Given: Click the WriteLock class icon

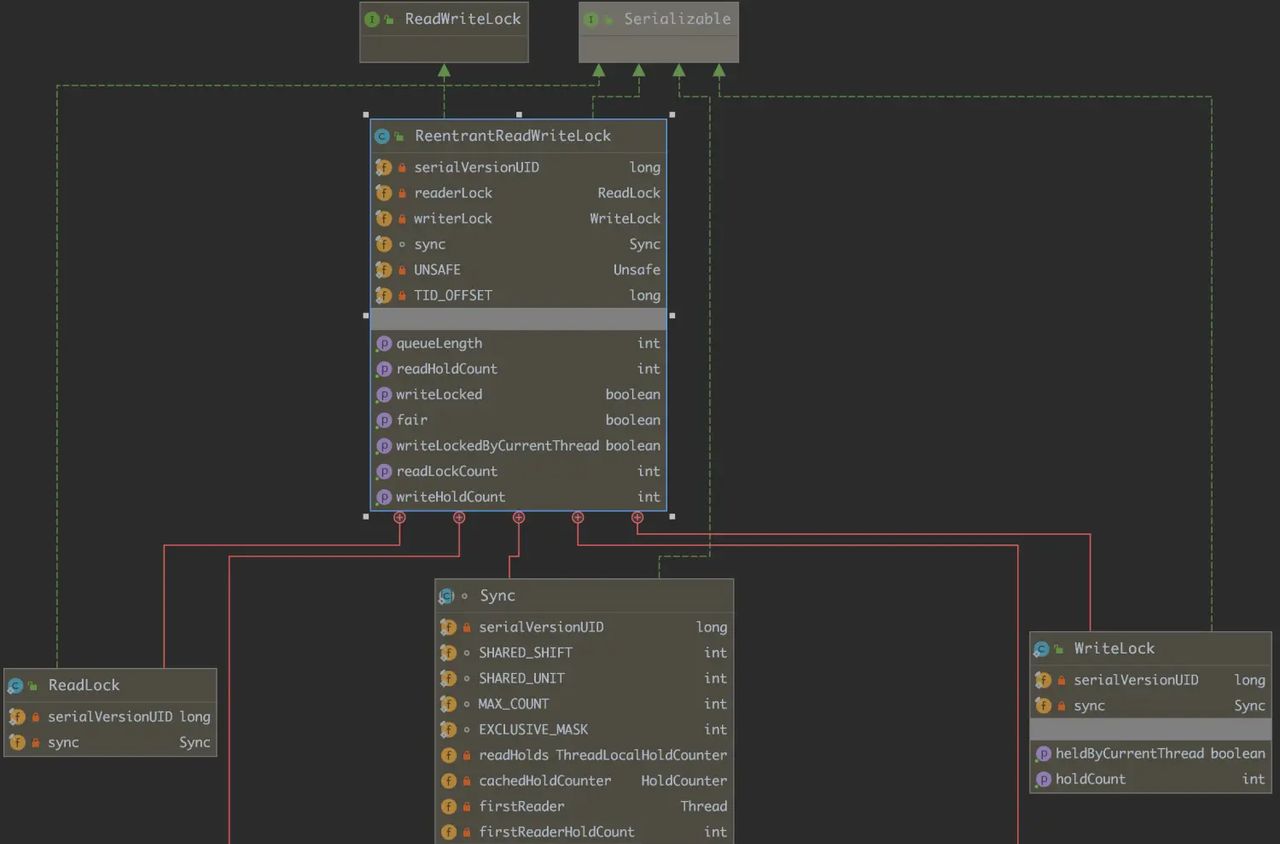Looking at the screenshot, I should tap(1041, 649).
